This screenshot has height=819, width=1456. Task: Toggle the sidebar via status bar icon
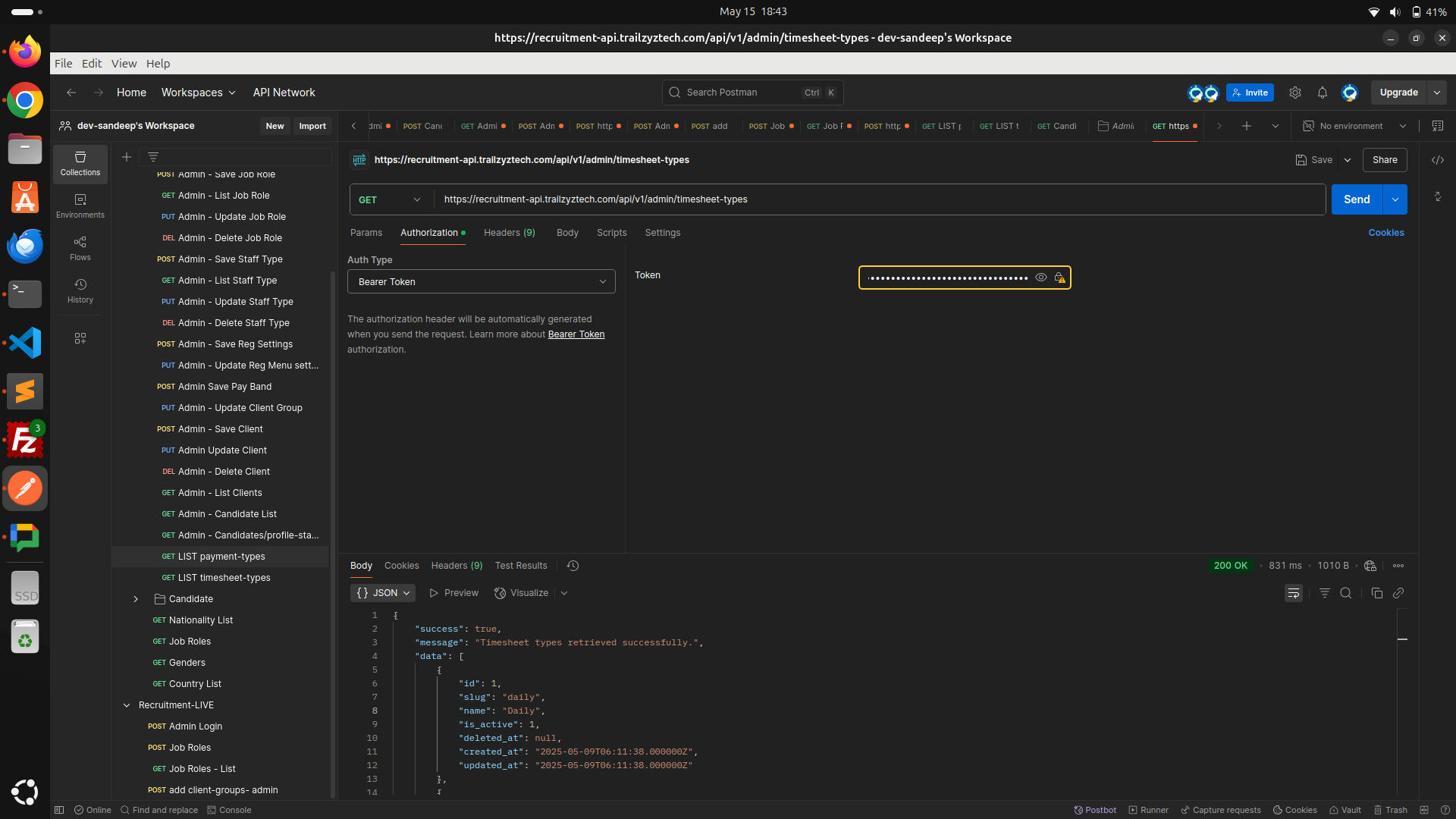coord(59,810)
